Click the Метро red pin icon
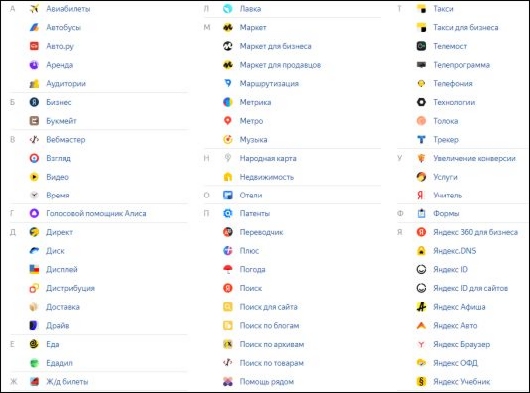 coord(228,121)
